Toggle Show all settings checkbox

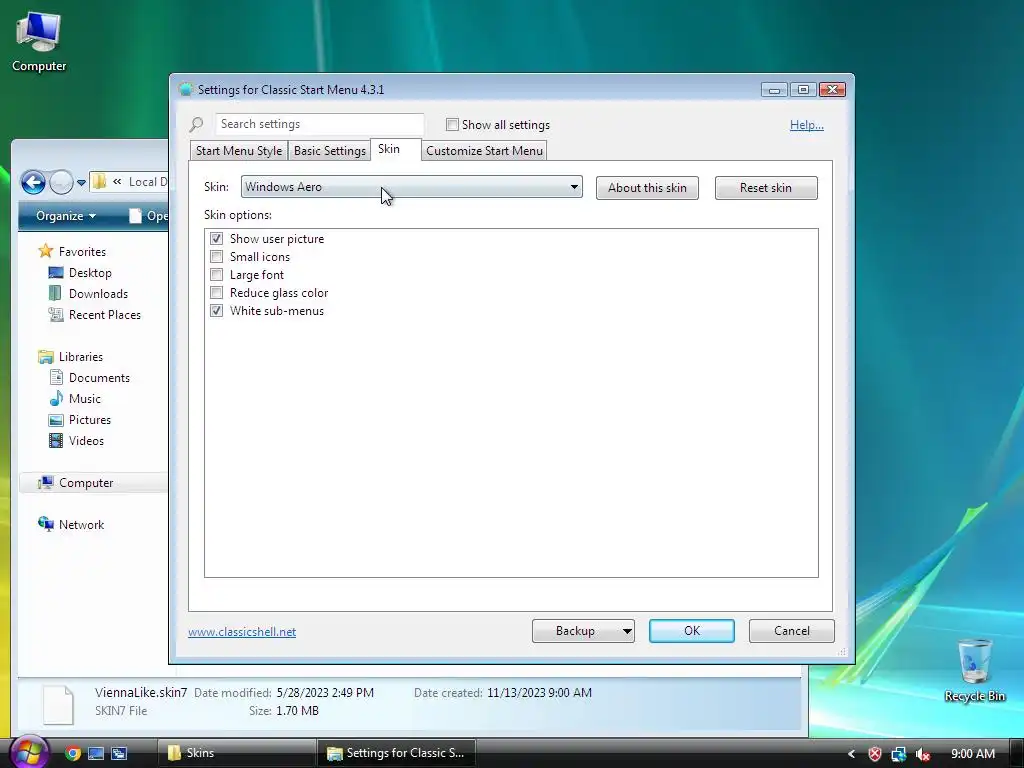(x=452, y=124)
